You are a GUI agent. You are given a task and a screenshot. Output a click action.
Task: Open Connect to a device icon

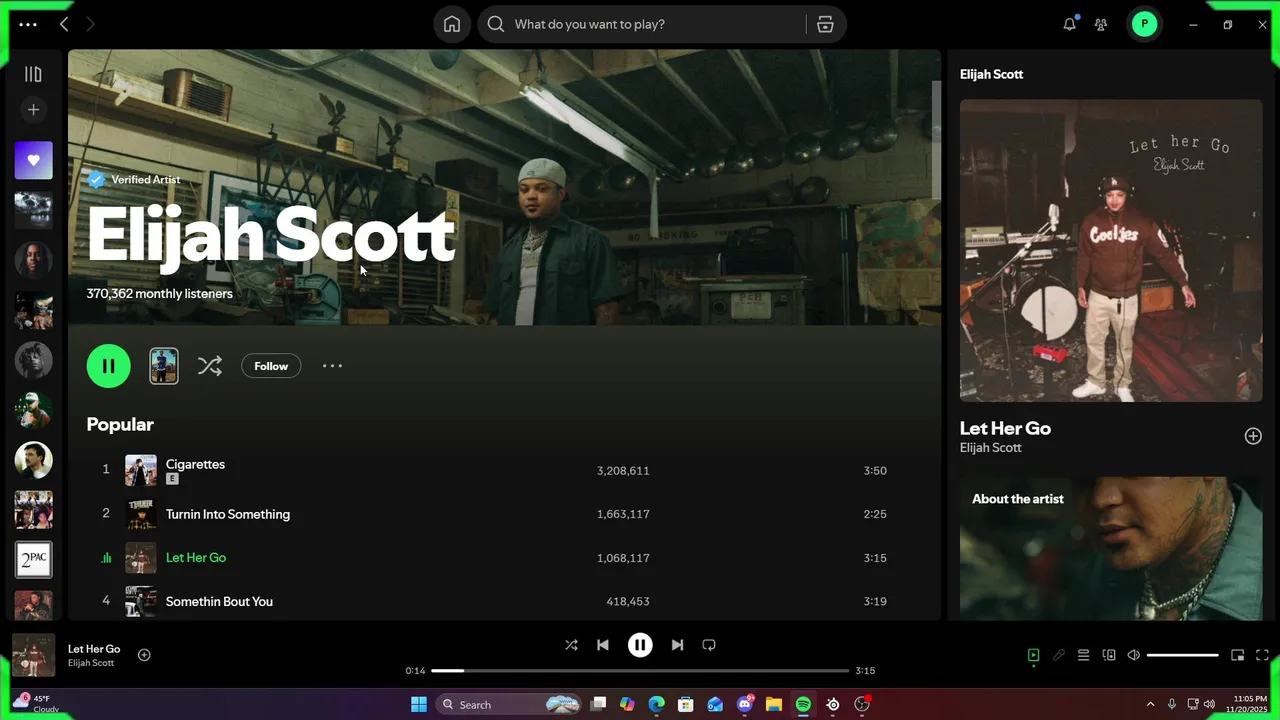point(1109,655)
